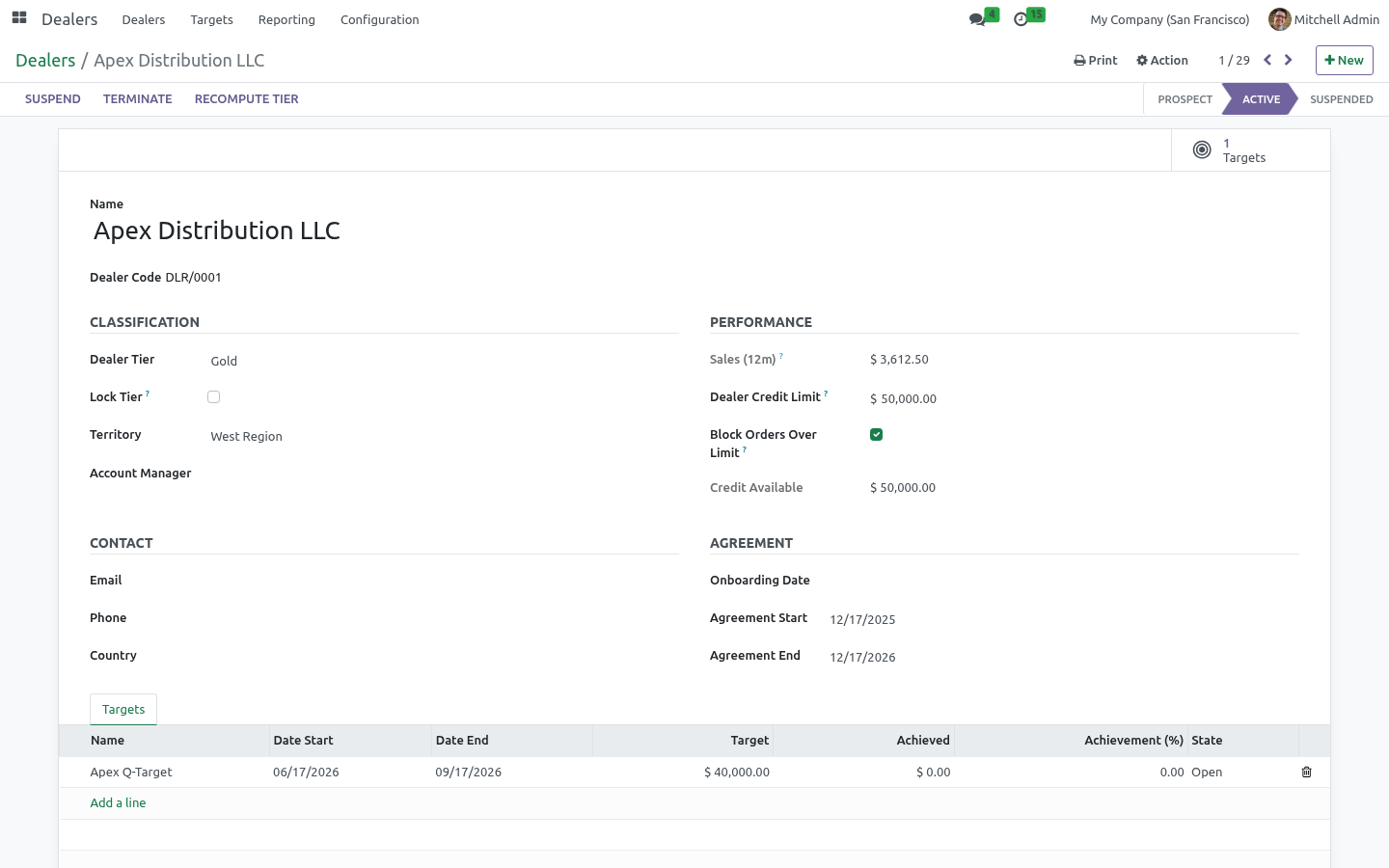
Task: Click Mitchell Admin avatar picture
Action: tap(1279, 19)
